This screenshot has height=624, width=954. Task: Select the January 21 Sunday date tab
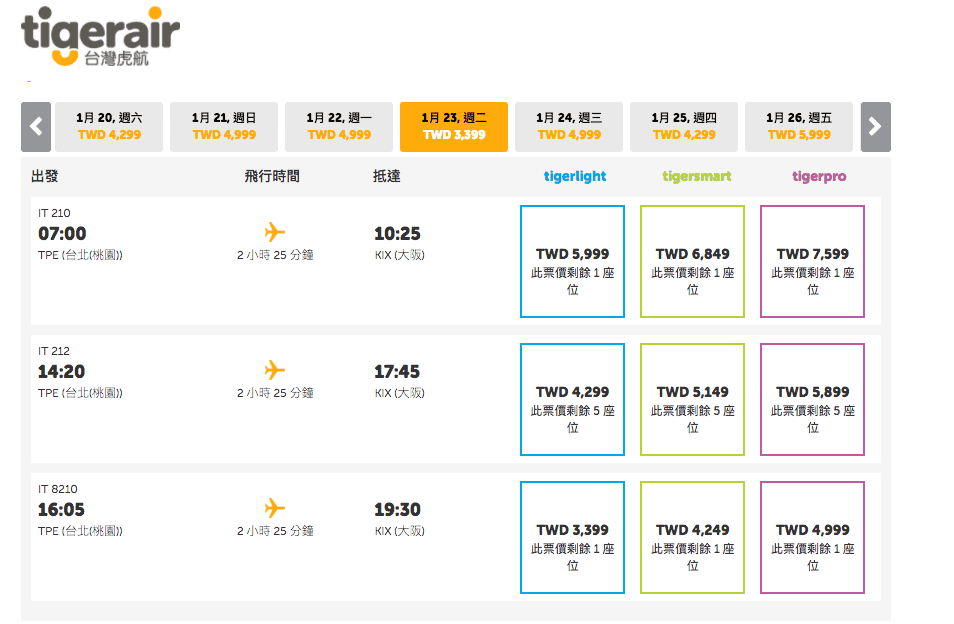click(x=224, y=126)
